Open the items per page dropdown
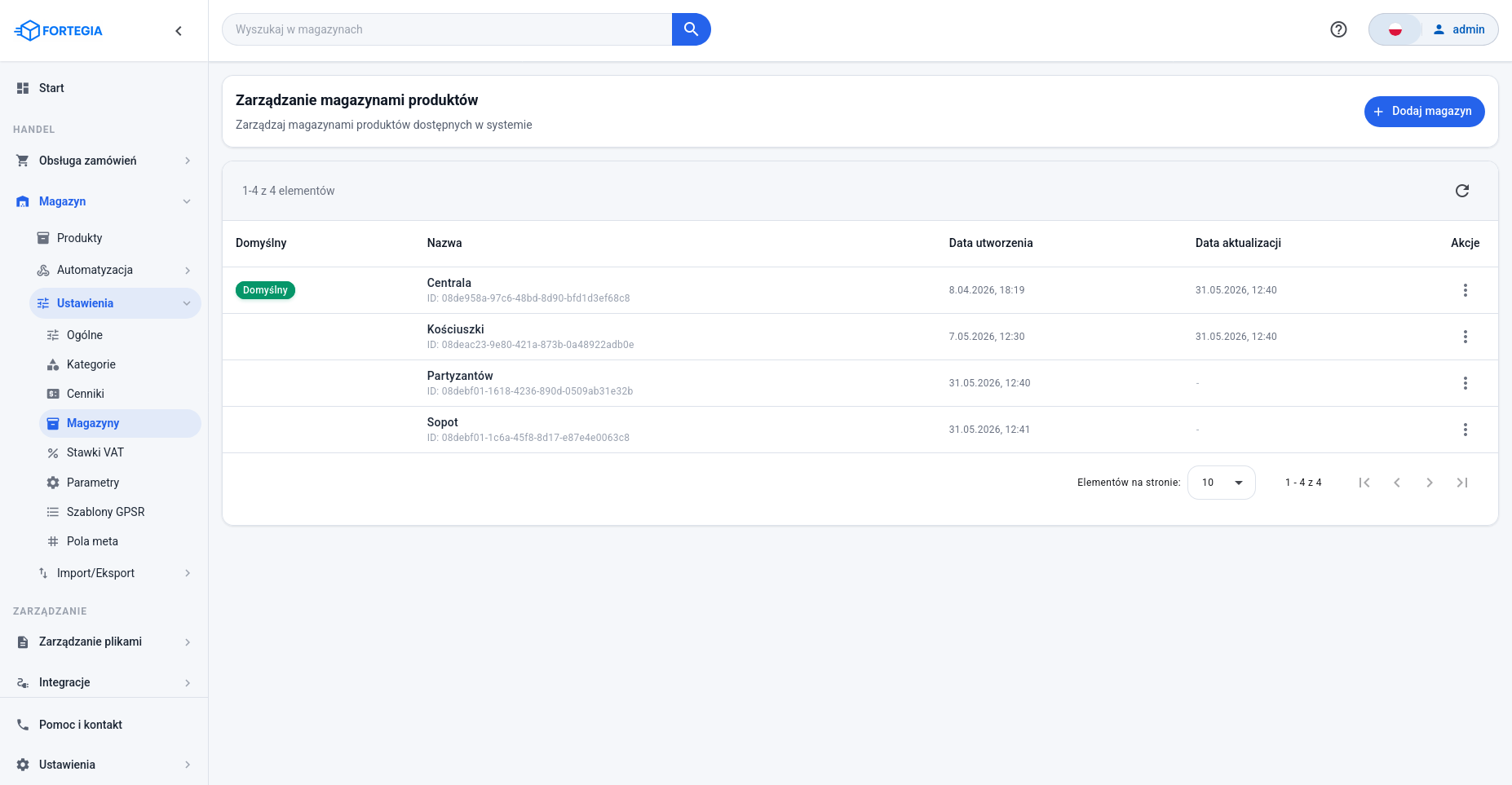This screenshot has height=785, width=1512. [1221, 483]
